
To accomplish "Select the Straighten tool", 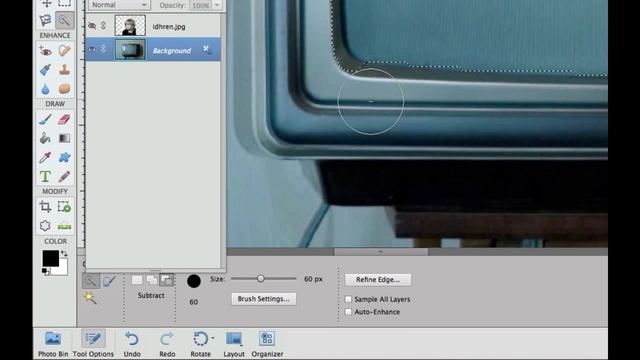I will tap(64, 225).
